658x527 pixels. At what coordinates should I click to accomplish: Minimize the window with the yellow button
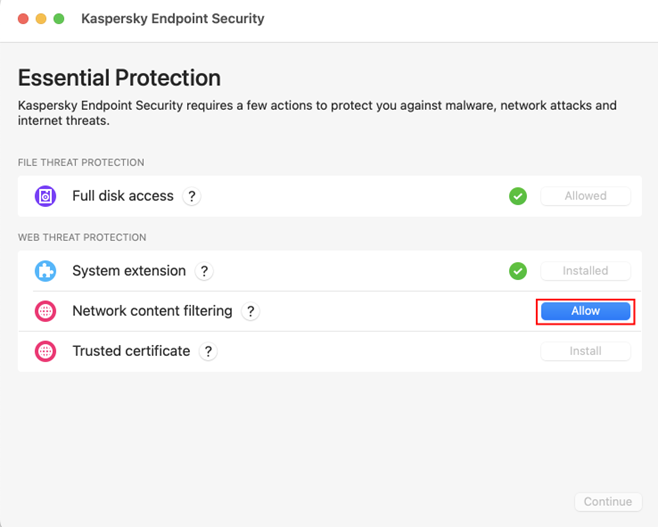41,19
